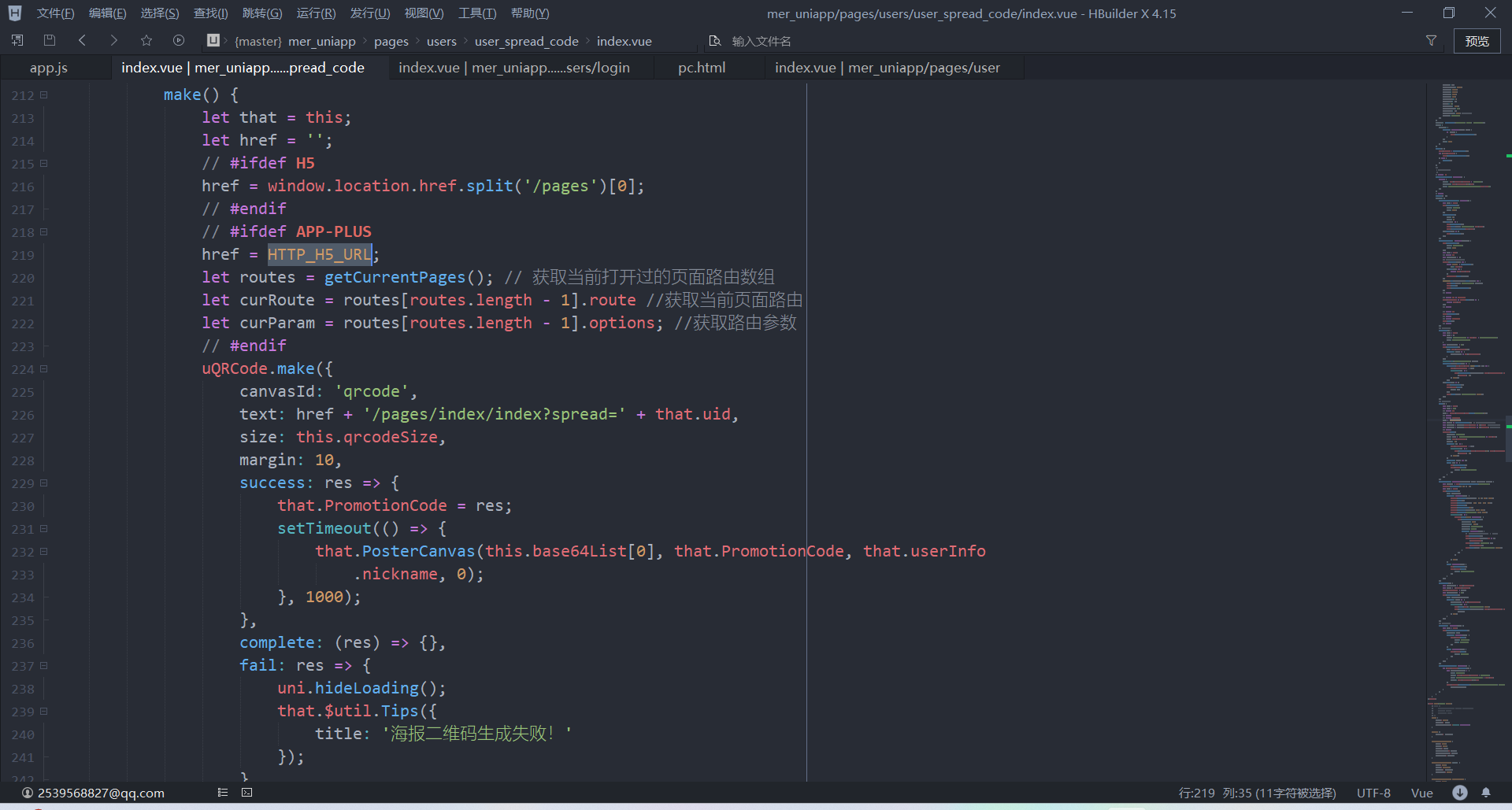This screenshot has width=1512, height=810.
Task: Click the {master} branch label in breadcrumb
Action: (258, 41)
